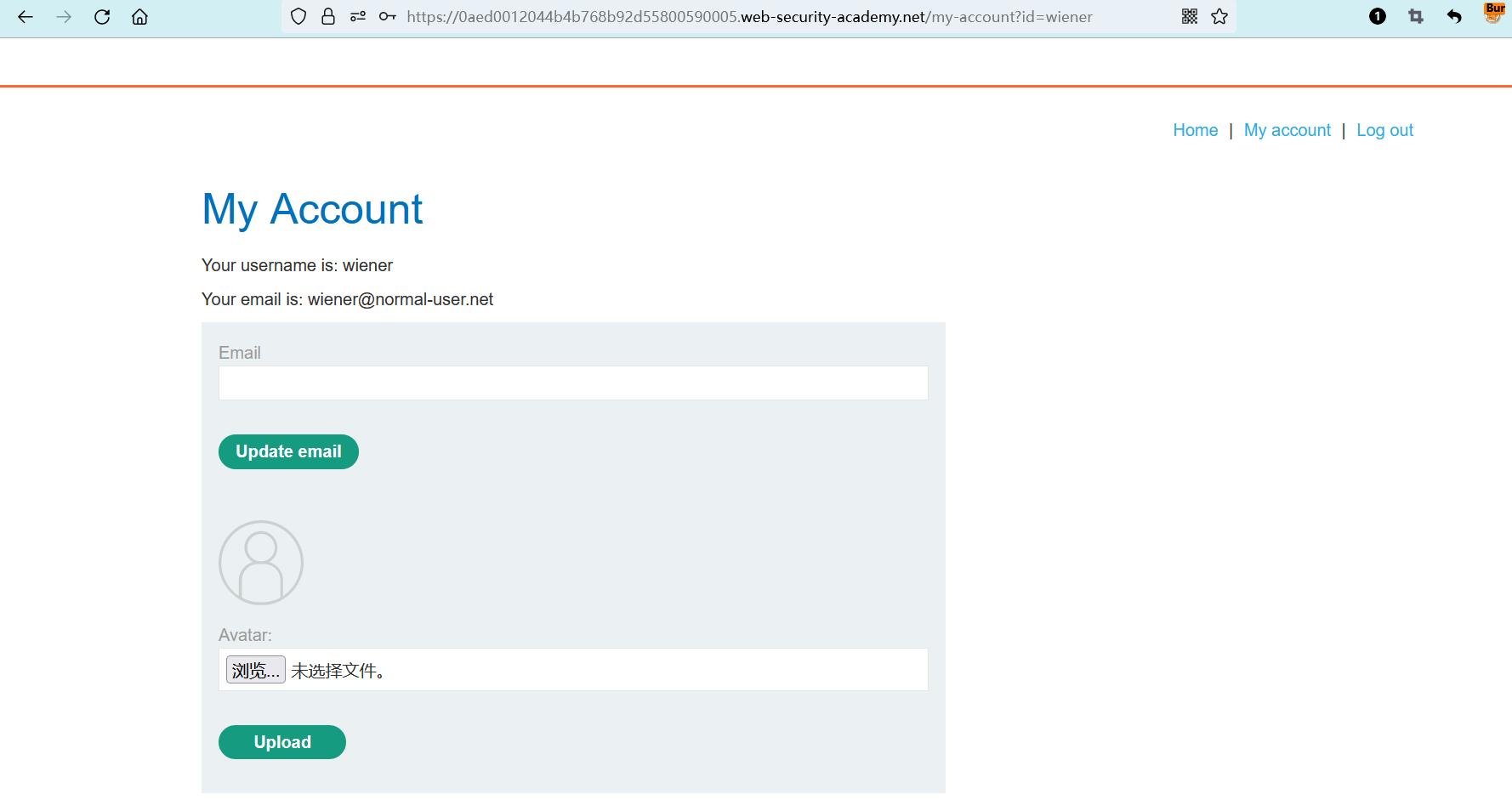
Task: Open the Burp Suite extension icon
Action: coord(1494,14)
